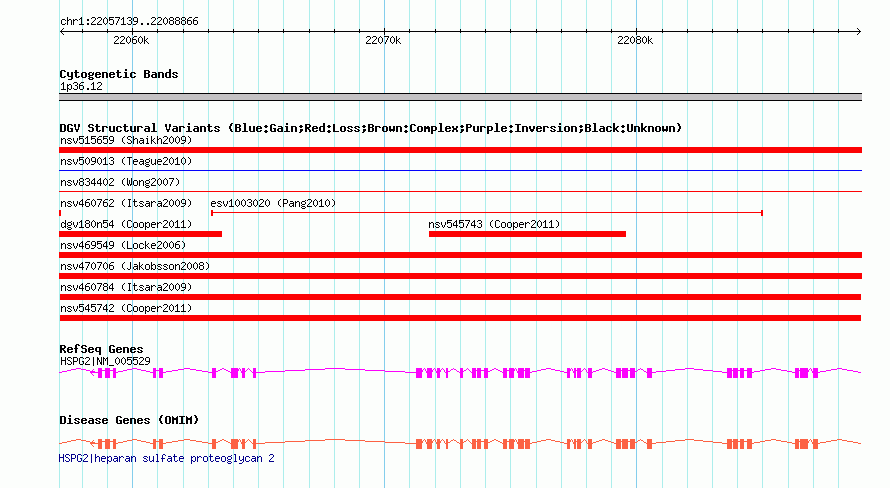Click the 22080k ruler tick label
The image size is (890, 488).
click(x=635, y=40)
